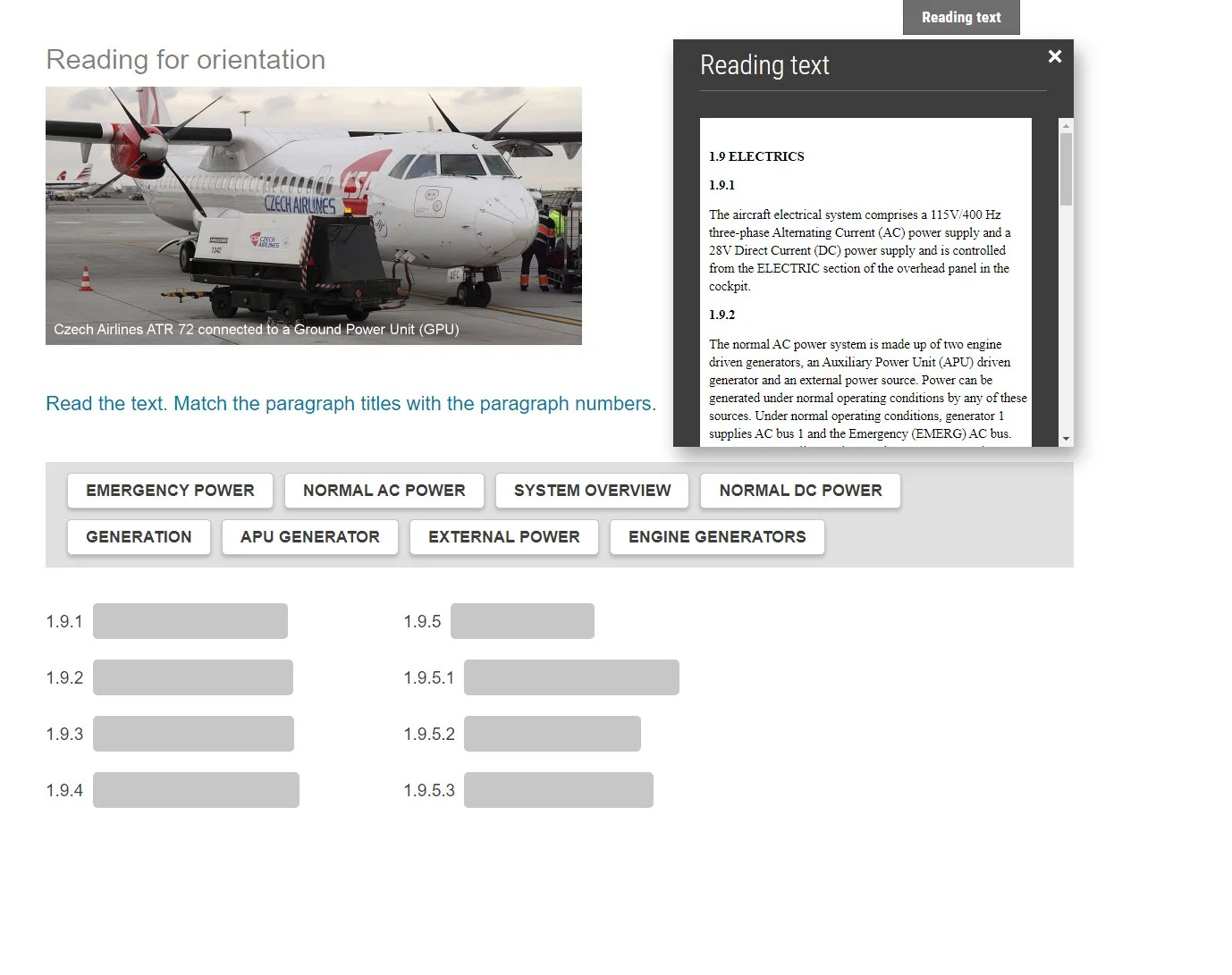Screen dimensions: 1232x975
Task: Open the Reading text tab
Action: 961,17
